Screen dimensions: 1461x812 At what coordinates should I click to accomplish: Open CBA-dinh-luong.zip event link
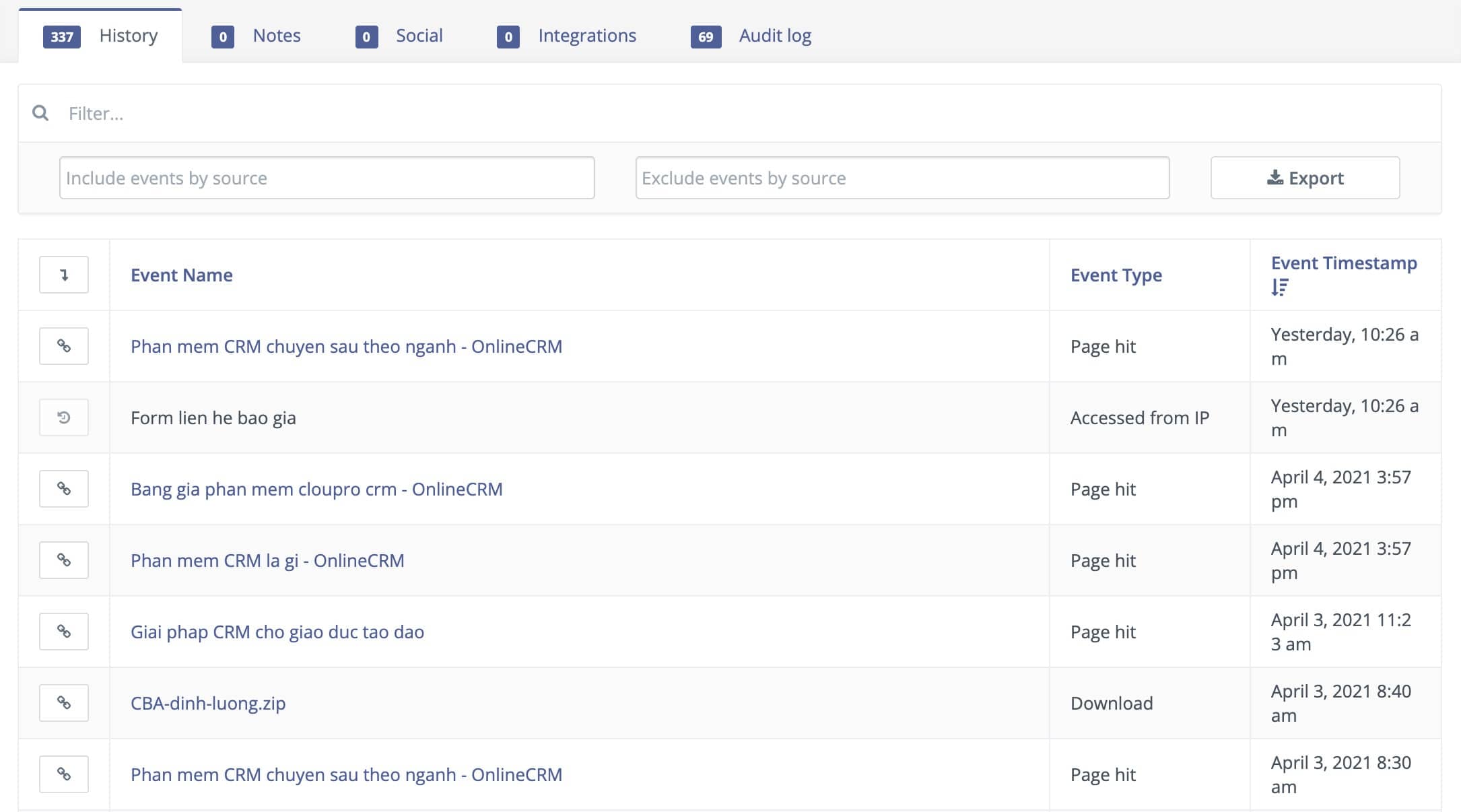(x=208, y=703)
